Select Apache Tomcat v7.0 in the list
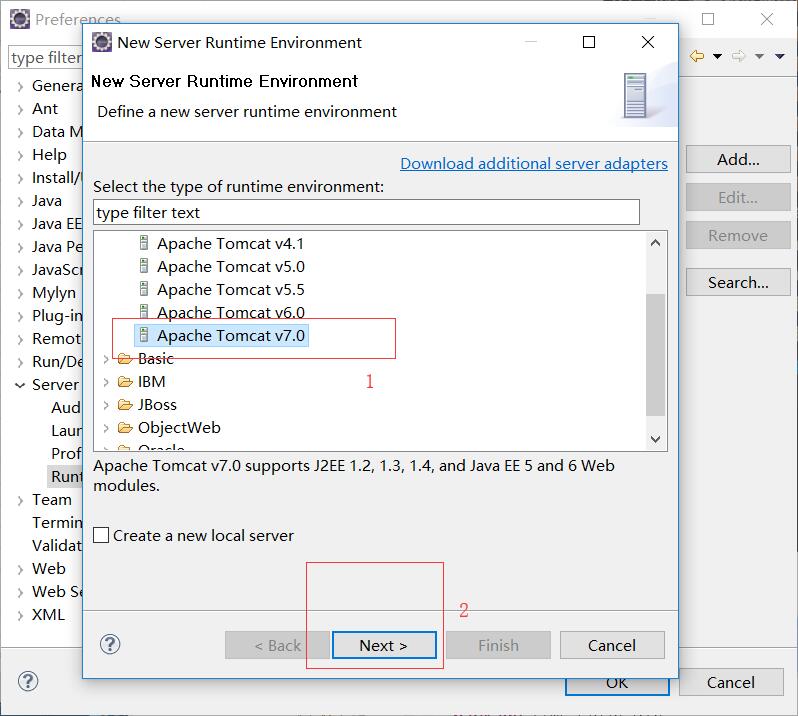 tap(230, 335)
